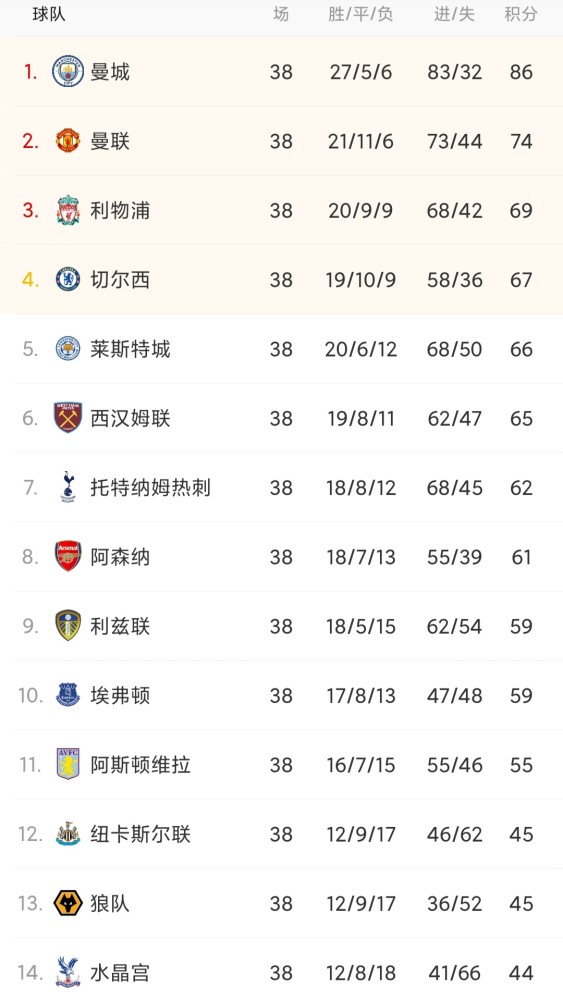Screen dimensions: 563x1000
Task: Open team name 曼城
Action: pos(110,72)
